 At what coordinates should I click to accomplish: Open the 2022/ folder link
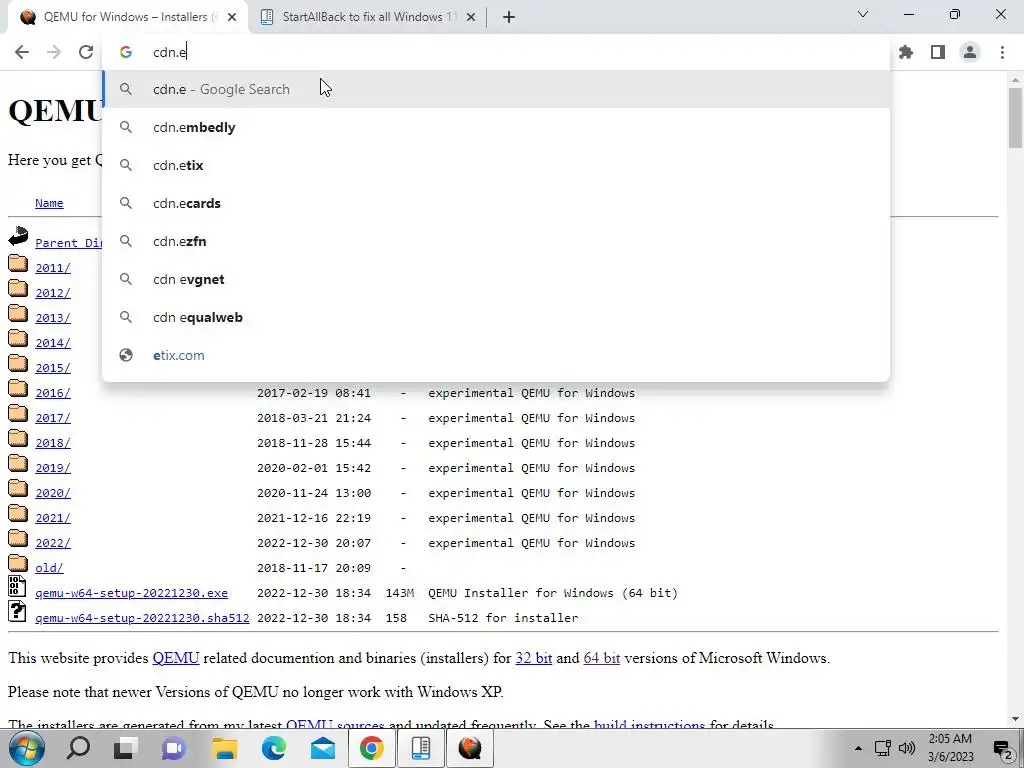tap(53, 543)
